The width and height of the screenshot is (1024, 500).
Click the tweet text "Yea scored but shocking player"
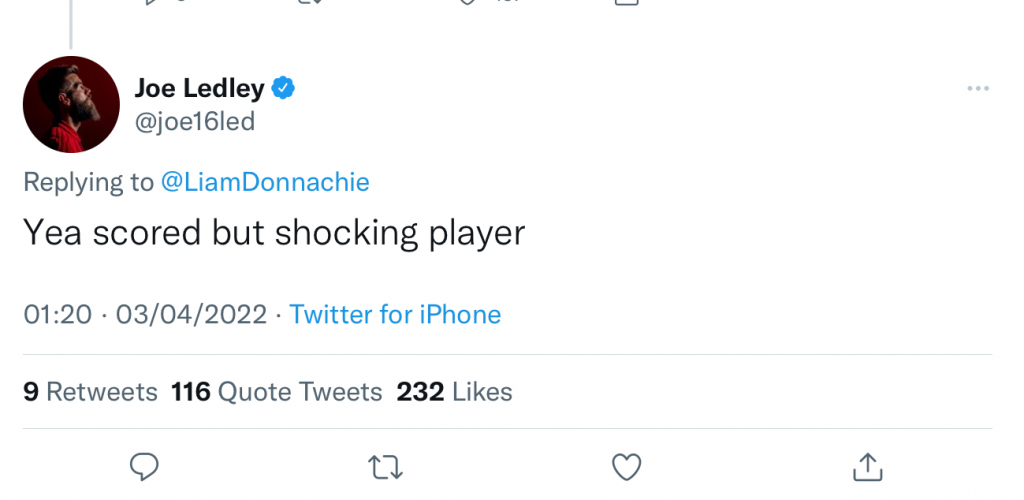click(273, 233)
